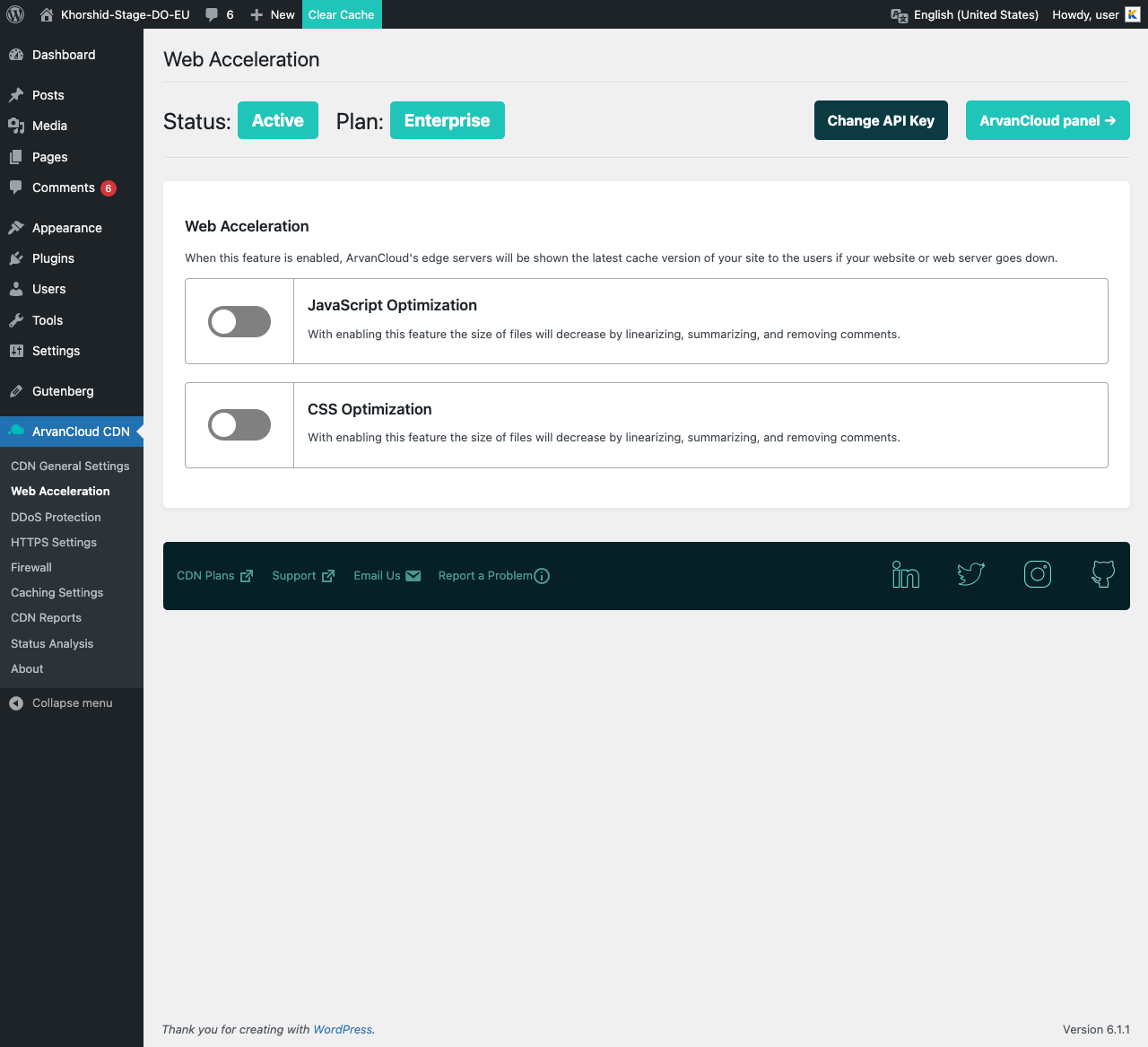Click the external-link icon beside Support

pos(328,576)
